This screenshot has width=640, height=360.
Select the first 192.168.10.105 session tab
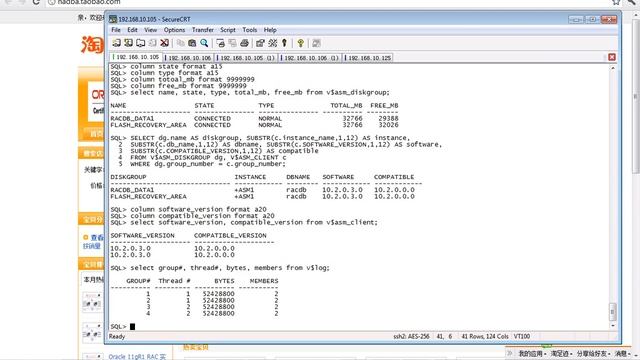[x=136, y=57]
